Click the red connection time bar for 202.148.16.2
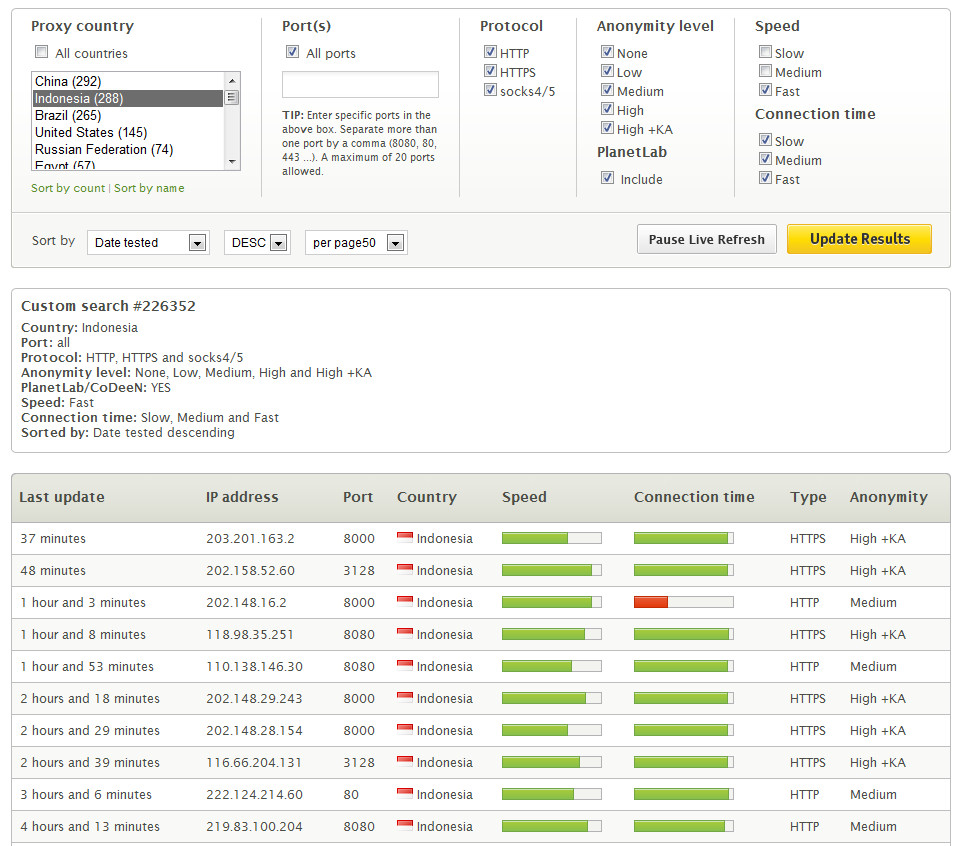Screen dimensions: 963x846 click(650, 602)
